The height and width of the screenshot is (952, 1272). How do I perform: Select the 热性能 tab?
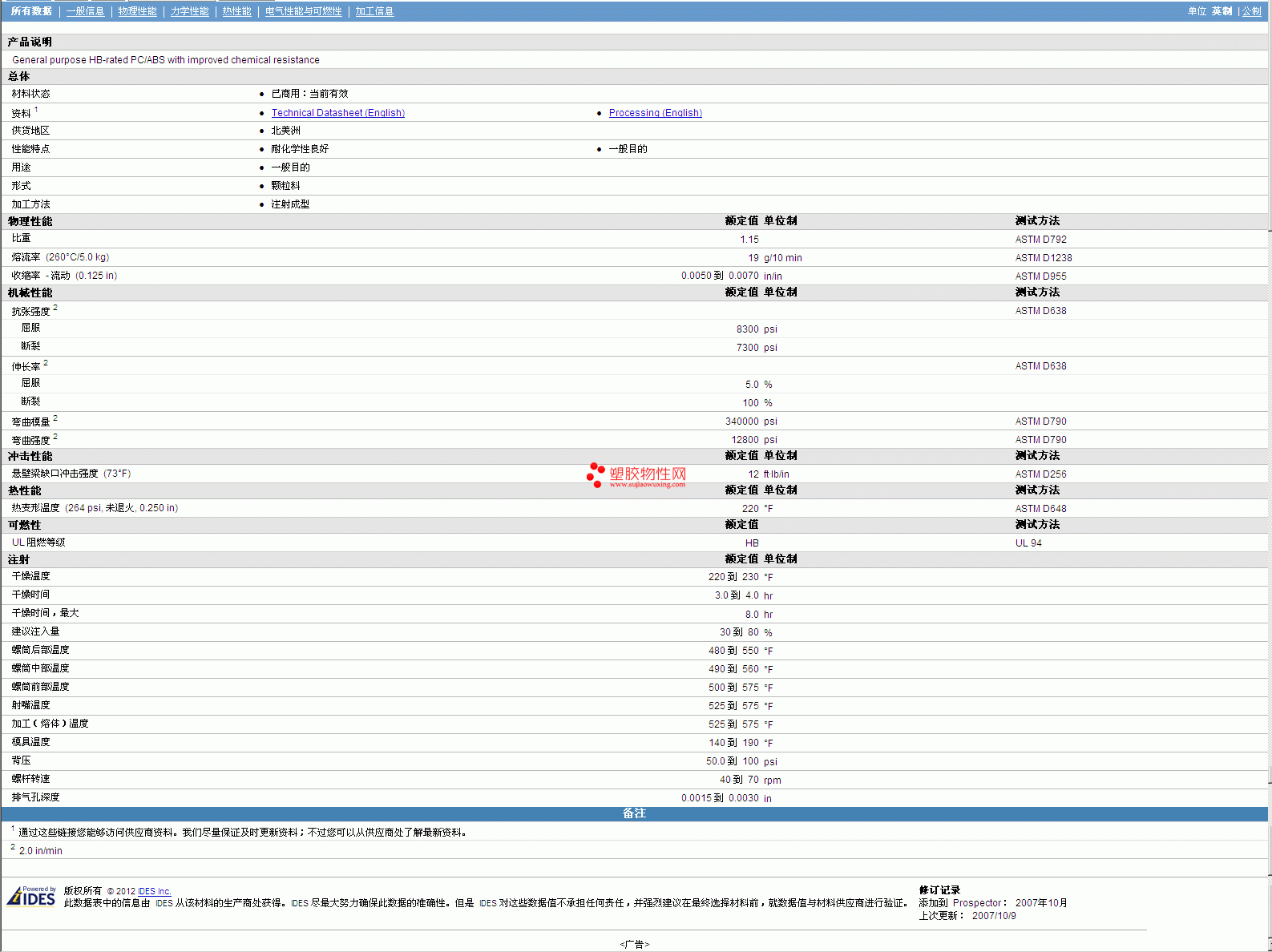236,11
